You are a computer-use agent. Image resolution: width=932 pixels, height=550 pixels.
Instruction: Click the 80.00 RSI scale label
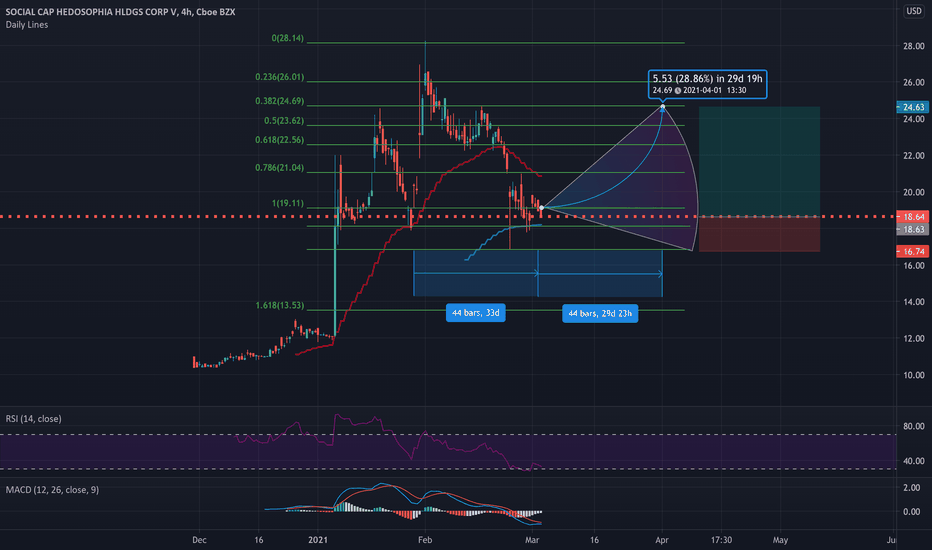point(914,426)
